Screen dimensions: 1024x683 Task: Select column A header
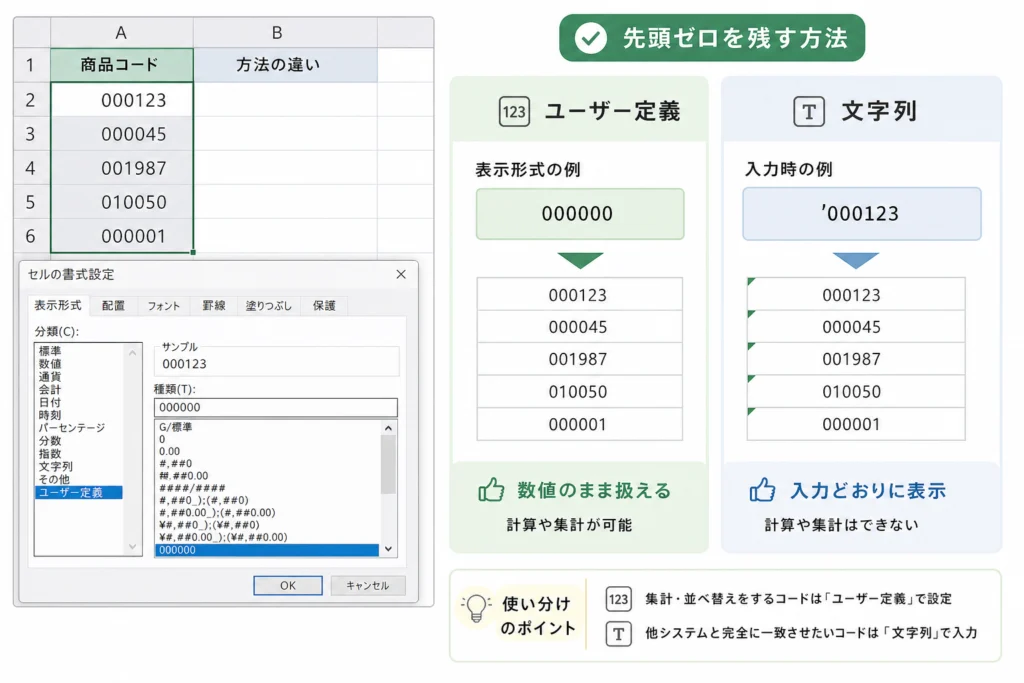(121, 33)
